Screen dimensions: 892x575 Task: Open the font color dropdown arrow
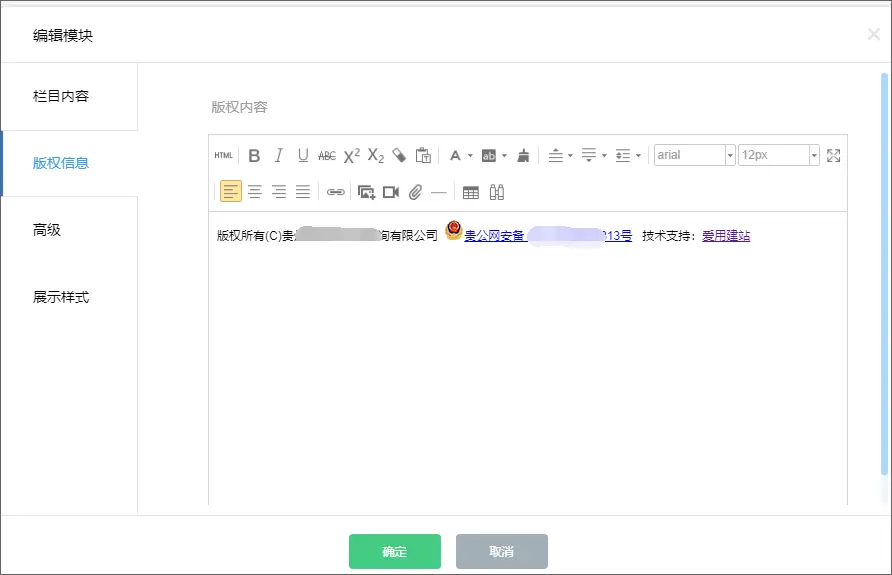coord(470,156)
